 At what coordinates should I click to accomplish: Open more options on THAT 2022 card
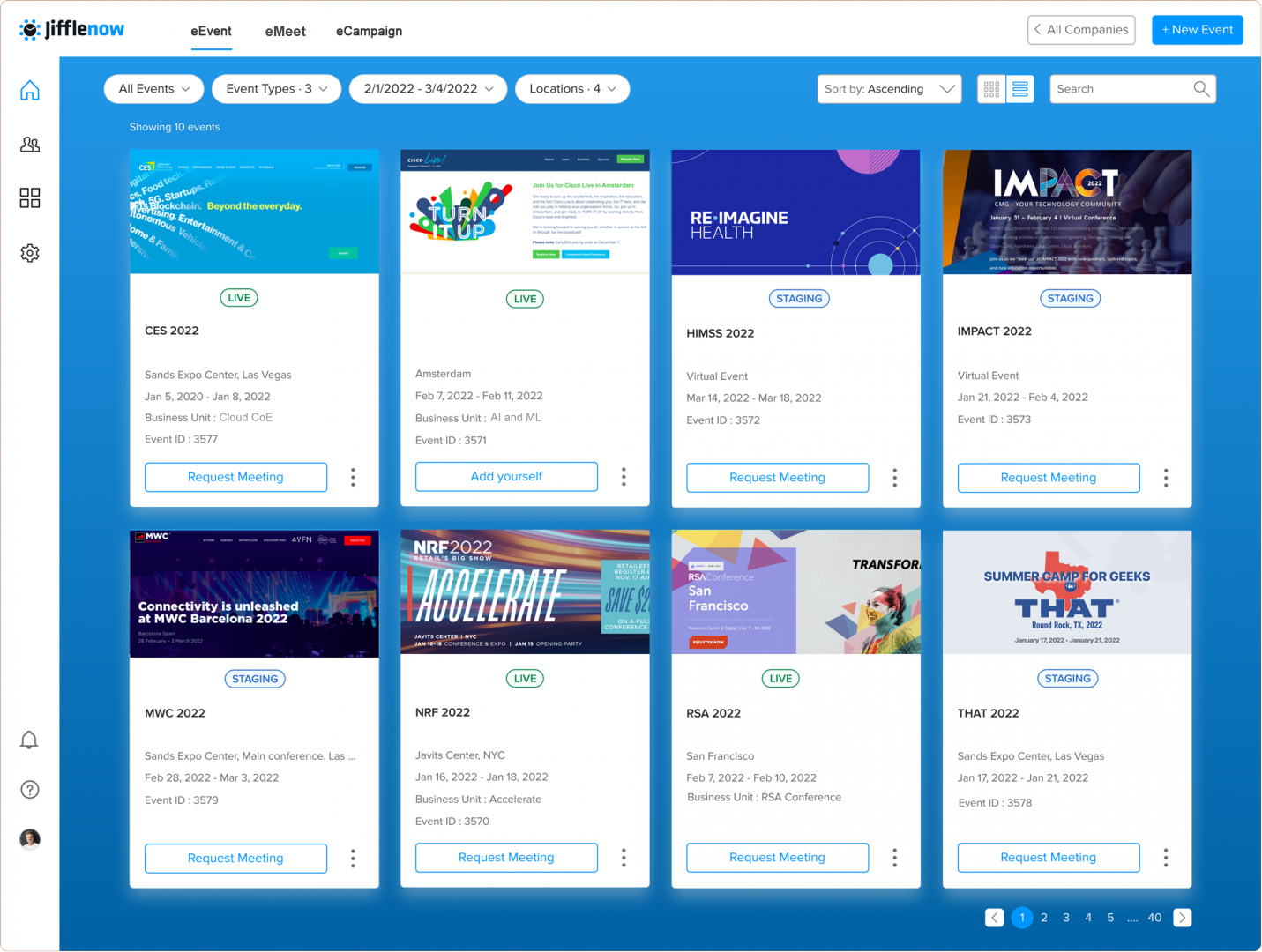tap(1166, 858)
